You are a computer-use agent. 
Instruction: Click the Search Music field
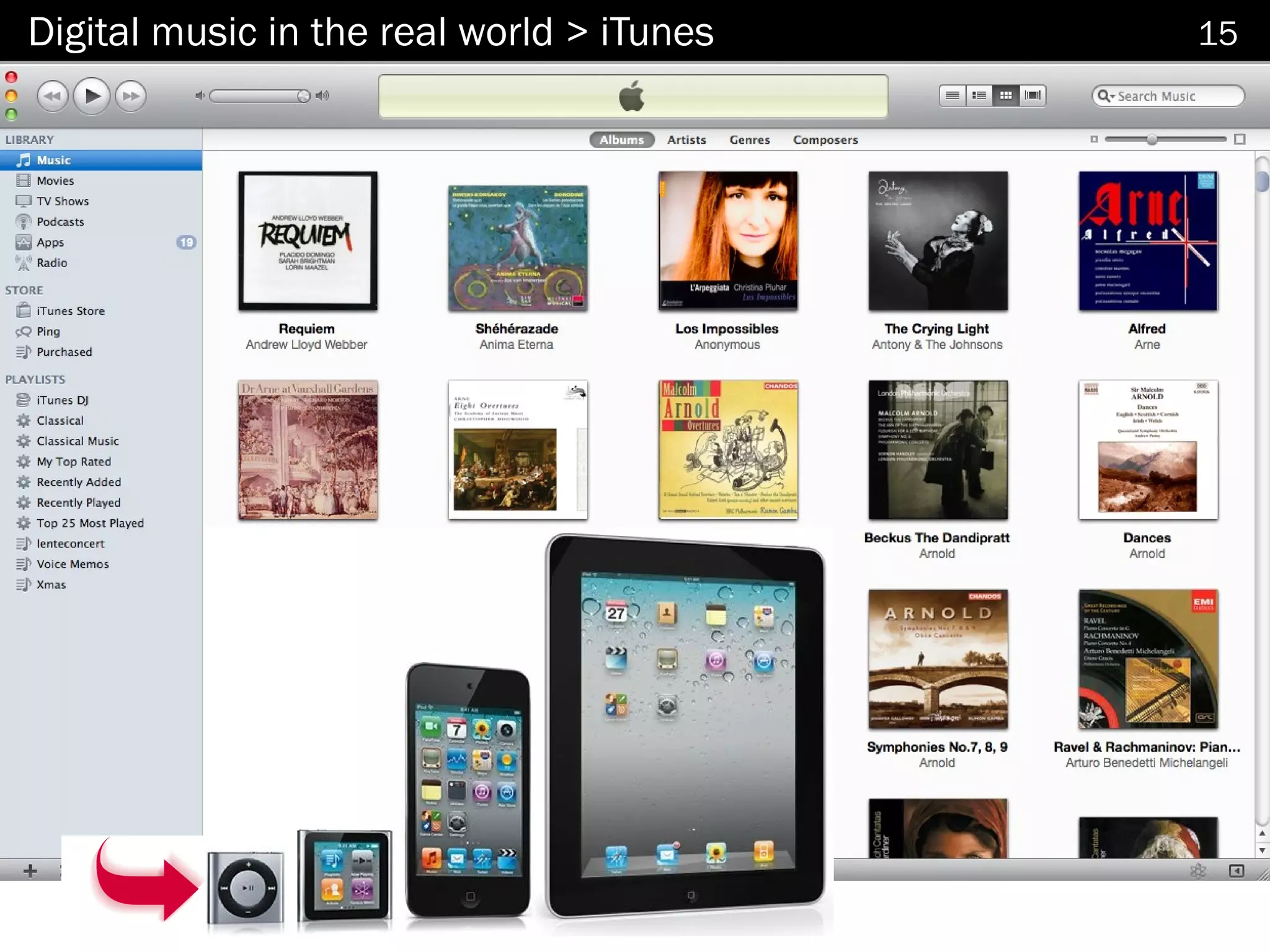(x=1168, y=96)
